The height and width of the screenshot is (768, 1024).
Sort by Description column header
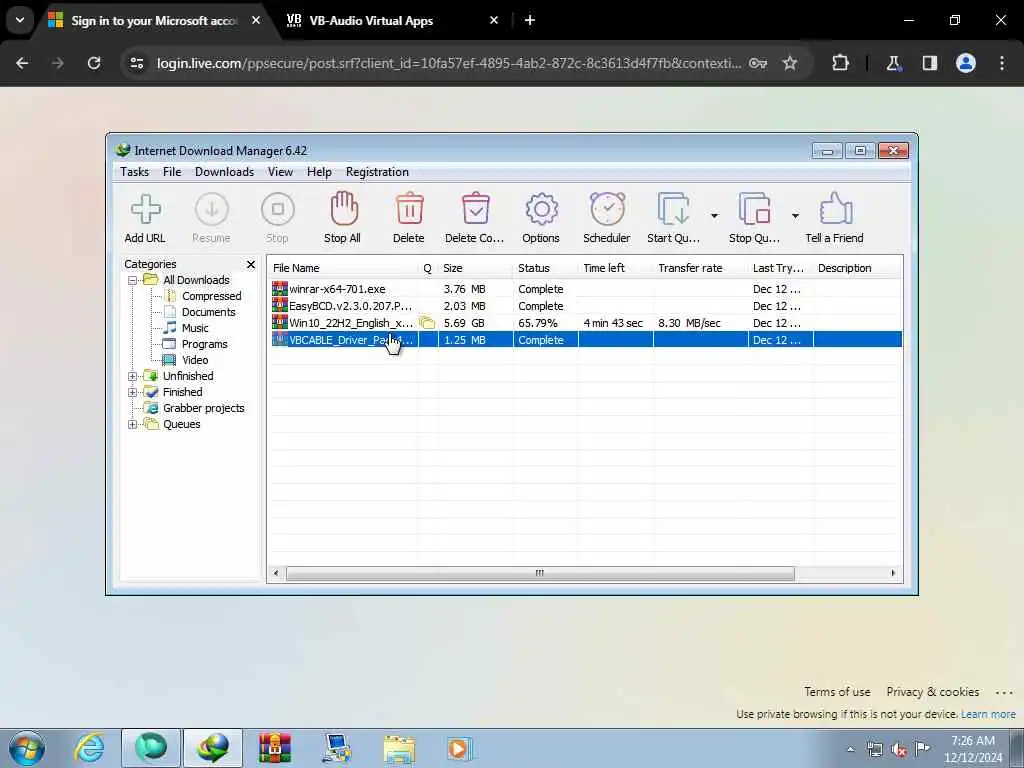click(857, 268)
